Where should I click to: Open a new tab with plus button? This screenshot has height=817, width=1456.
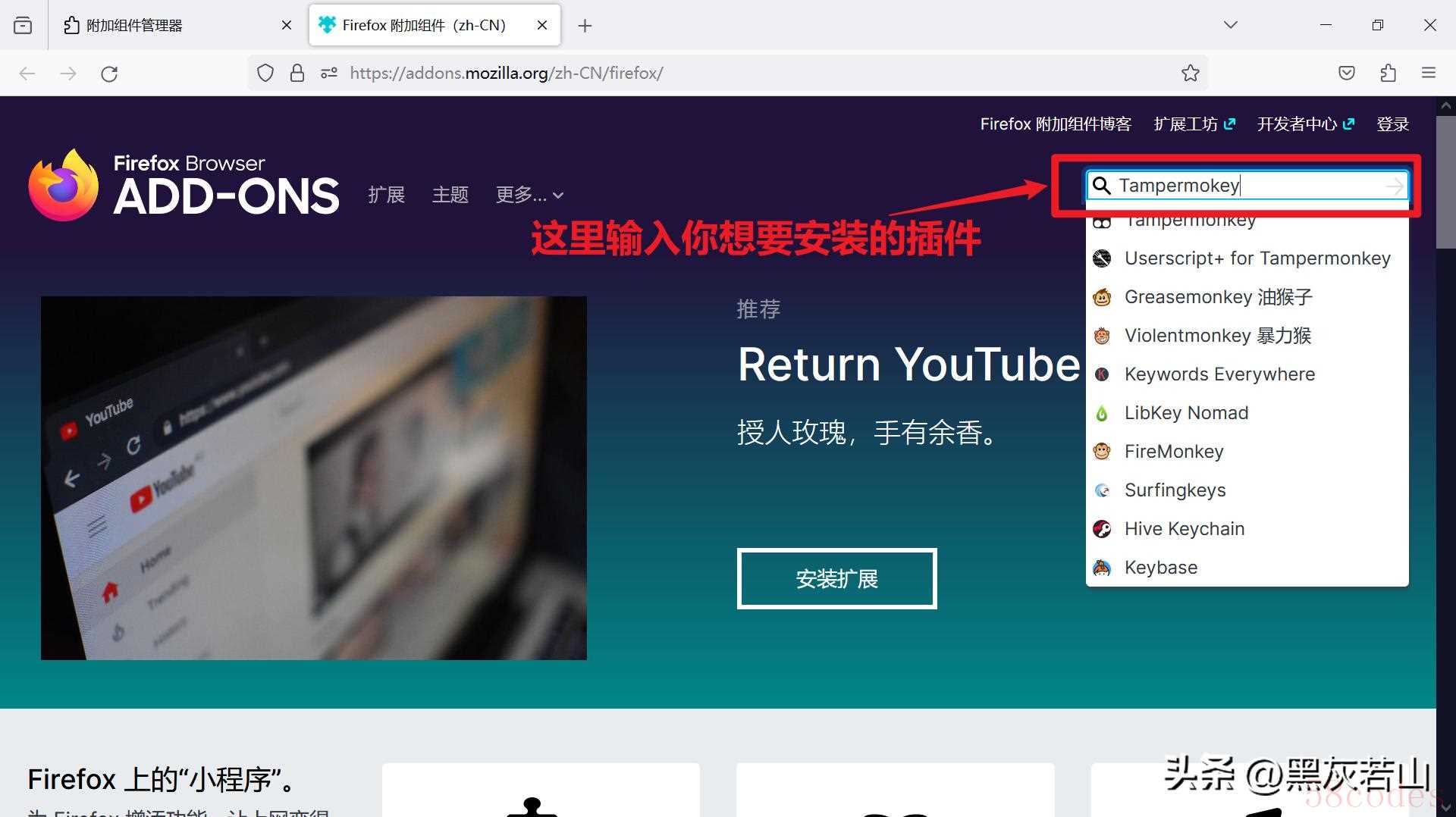point(585,26)
